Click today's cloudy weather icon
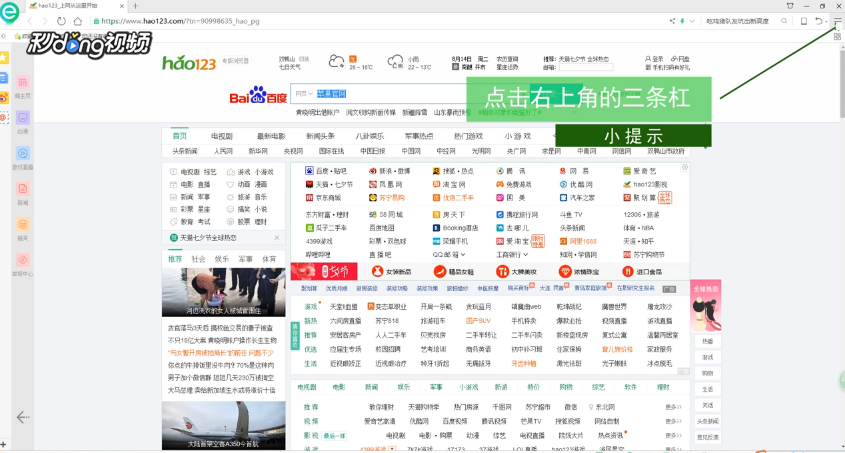The height and width of the screenshot is (453, 845). click(x=337, y=61)
